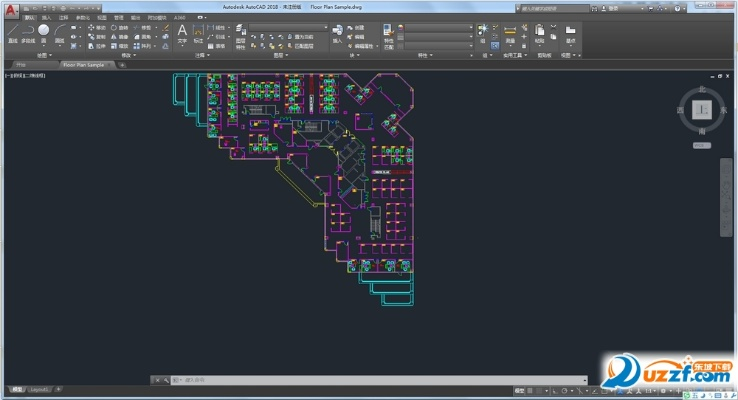The width and height of the screenshot is (738, 400).
Task: Expand the Draw (绘图) panel flyout
Action: [x=42, y=56]
